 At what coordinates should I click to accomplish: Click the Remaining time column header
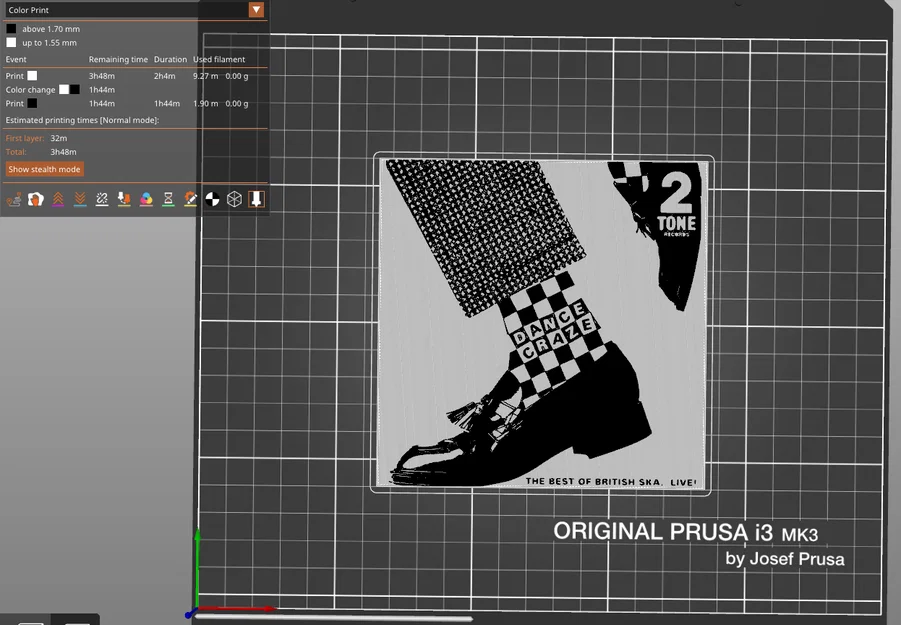[118, 59]
